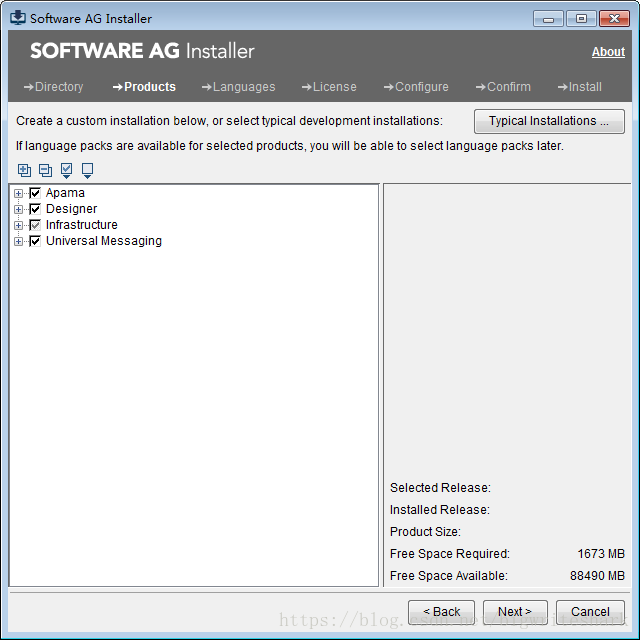
Task: Cancel the installation
Action: [590, 612]
